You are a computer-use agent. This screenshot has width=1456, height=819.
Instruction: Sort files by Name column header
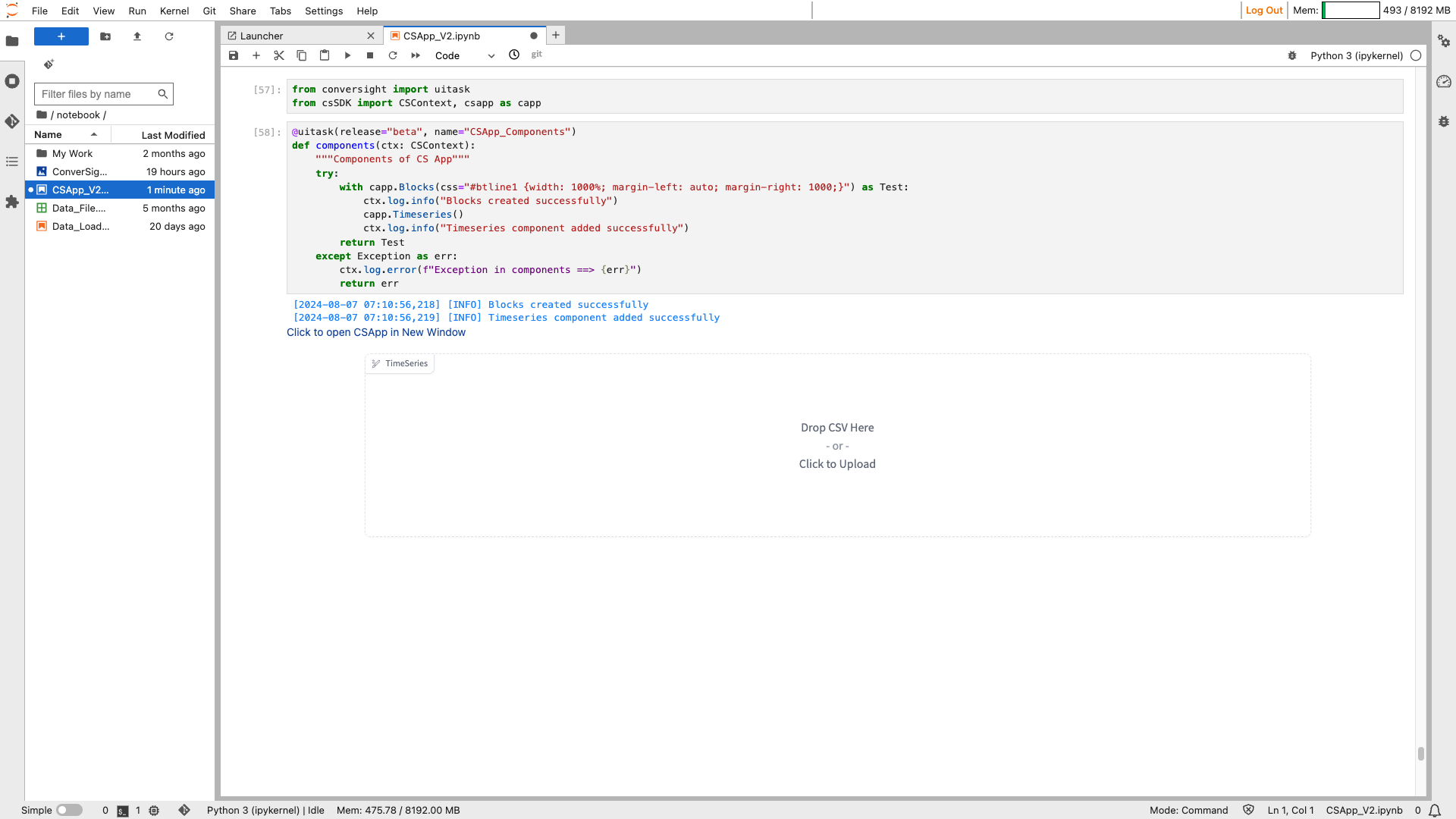[68, 134]
